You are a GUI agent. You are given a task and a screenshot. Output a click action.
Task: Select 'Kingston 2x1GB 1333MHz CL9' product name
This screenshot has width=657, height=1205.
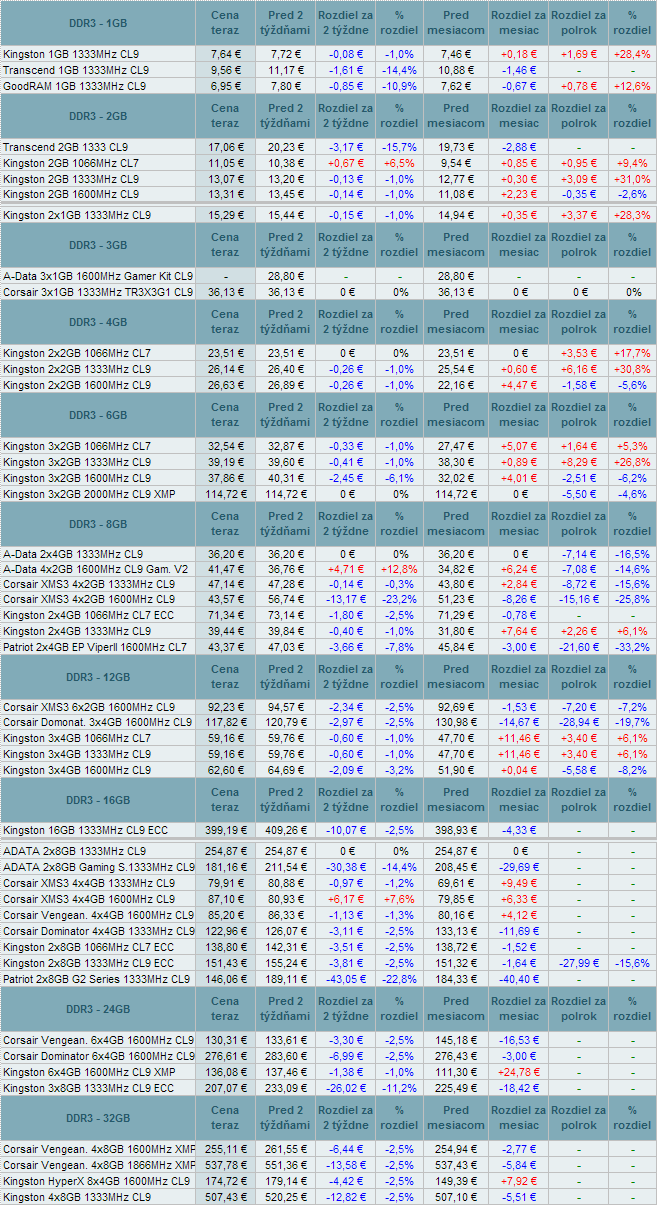77,214
